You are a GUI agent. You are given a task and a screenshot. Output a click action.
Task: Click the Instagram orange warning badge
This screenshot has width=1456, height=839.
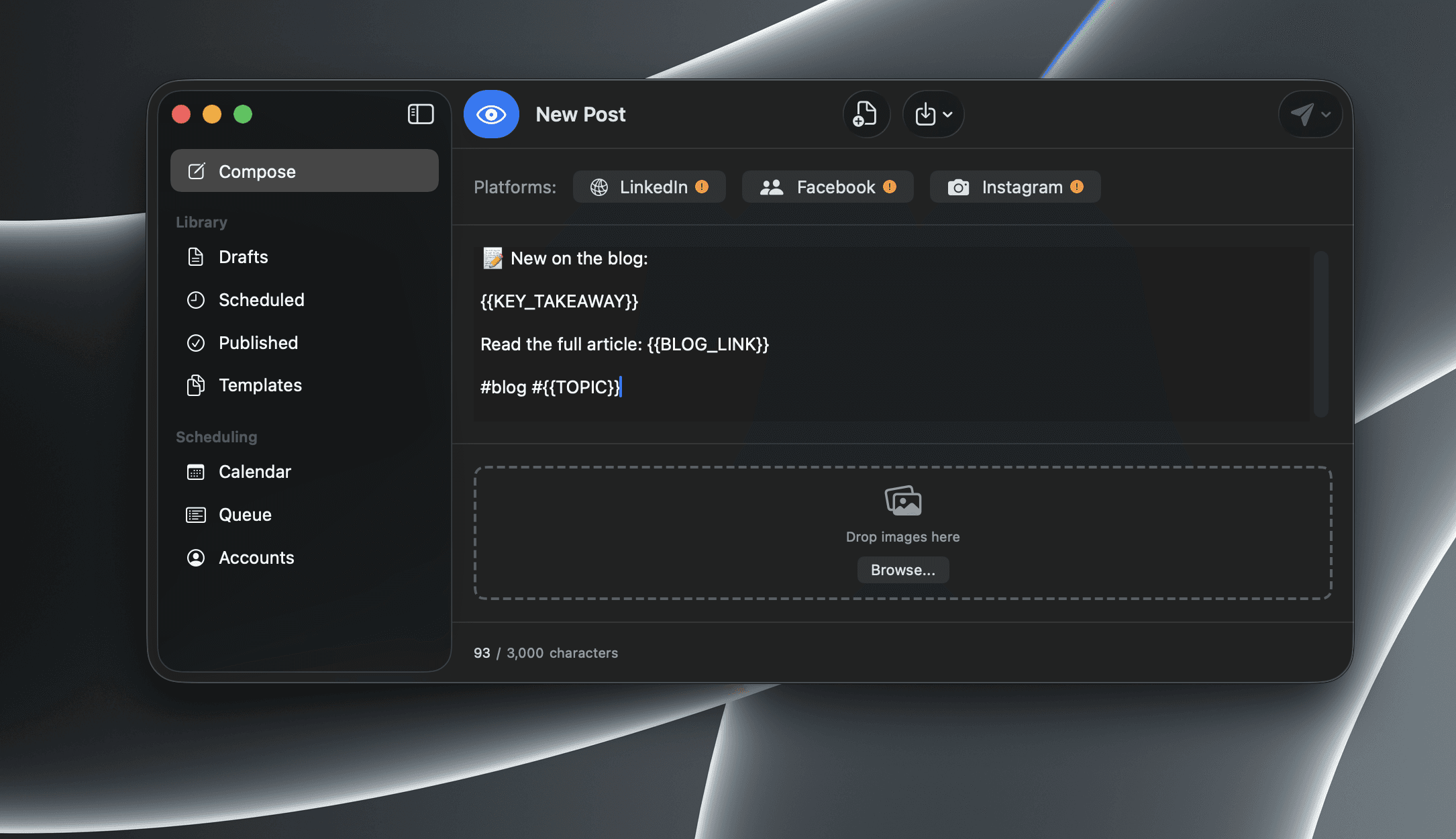pyautogui.click(x=1077, y=187)
